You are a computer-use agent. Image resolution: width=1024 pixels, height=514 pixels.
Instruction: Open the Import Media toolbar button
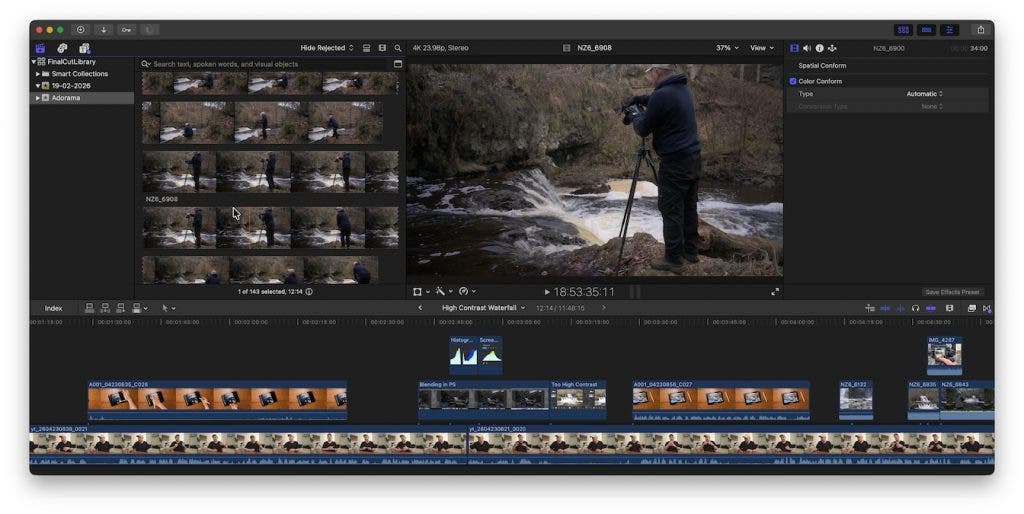click(x=103, y=29)
